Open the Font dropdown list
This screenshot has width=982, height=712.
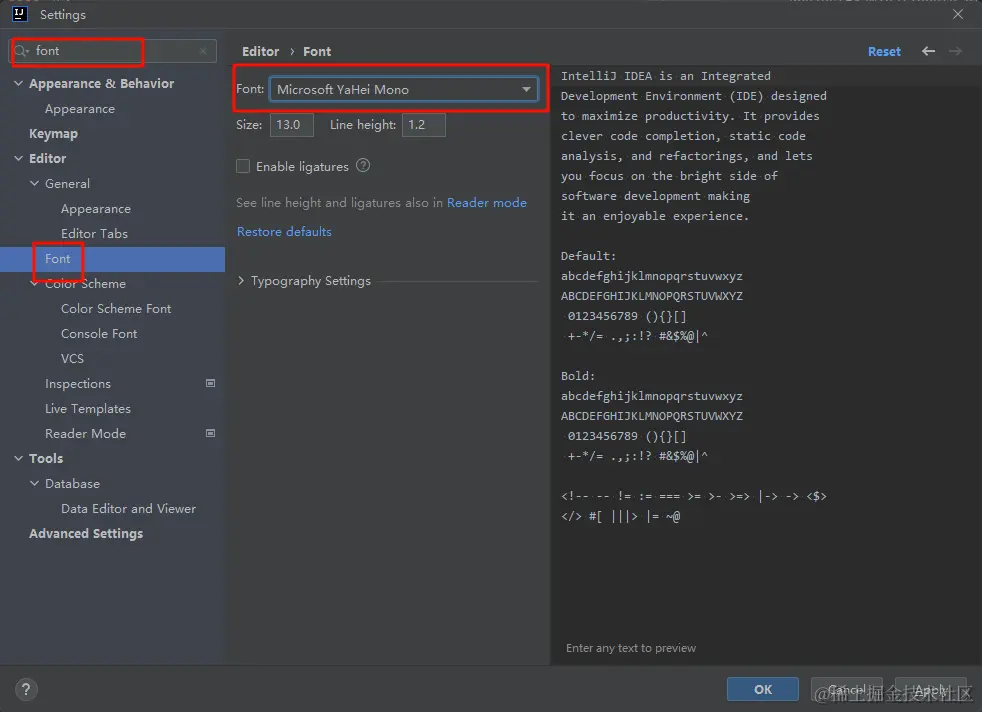pos(526,90)
